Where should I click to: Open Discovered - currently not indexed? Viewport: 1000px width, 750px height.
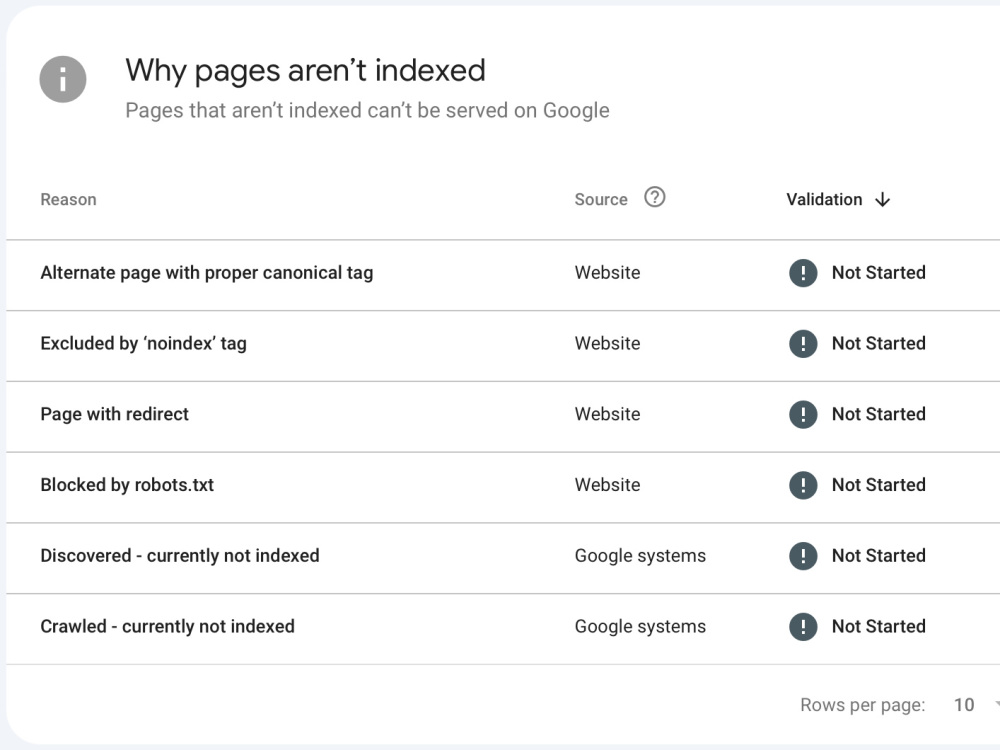[180, 556]
